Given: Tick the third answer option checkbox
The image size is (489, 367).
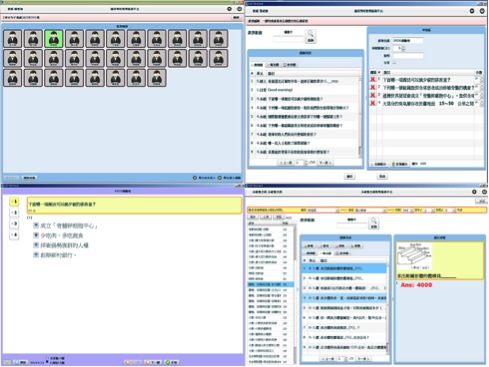Looking at the screenshot, I should click(x=36, y=245).
